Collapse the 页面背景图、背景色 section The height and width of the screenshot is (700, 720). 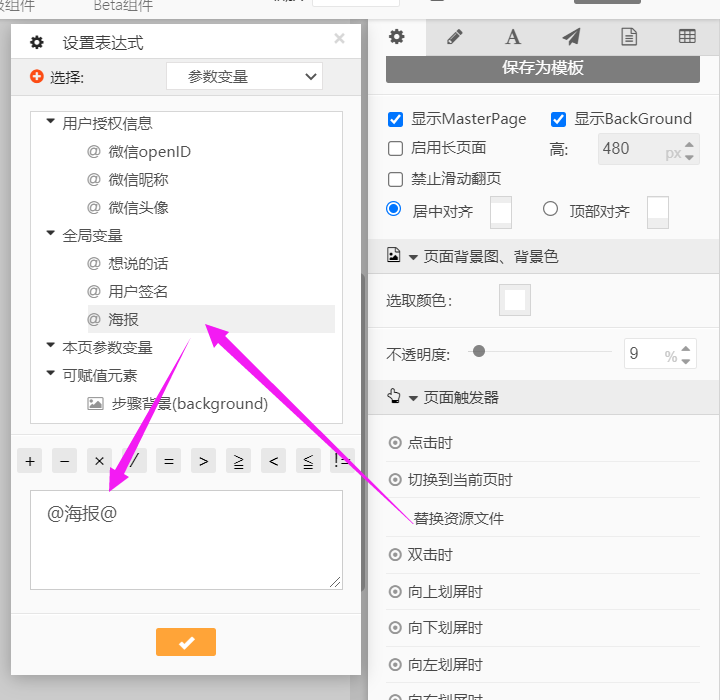tap(413, 257)
